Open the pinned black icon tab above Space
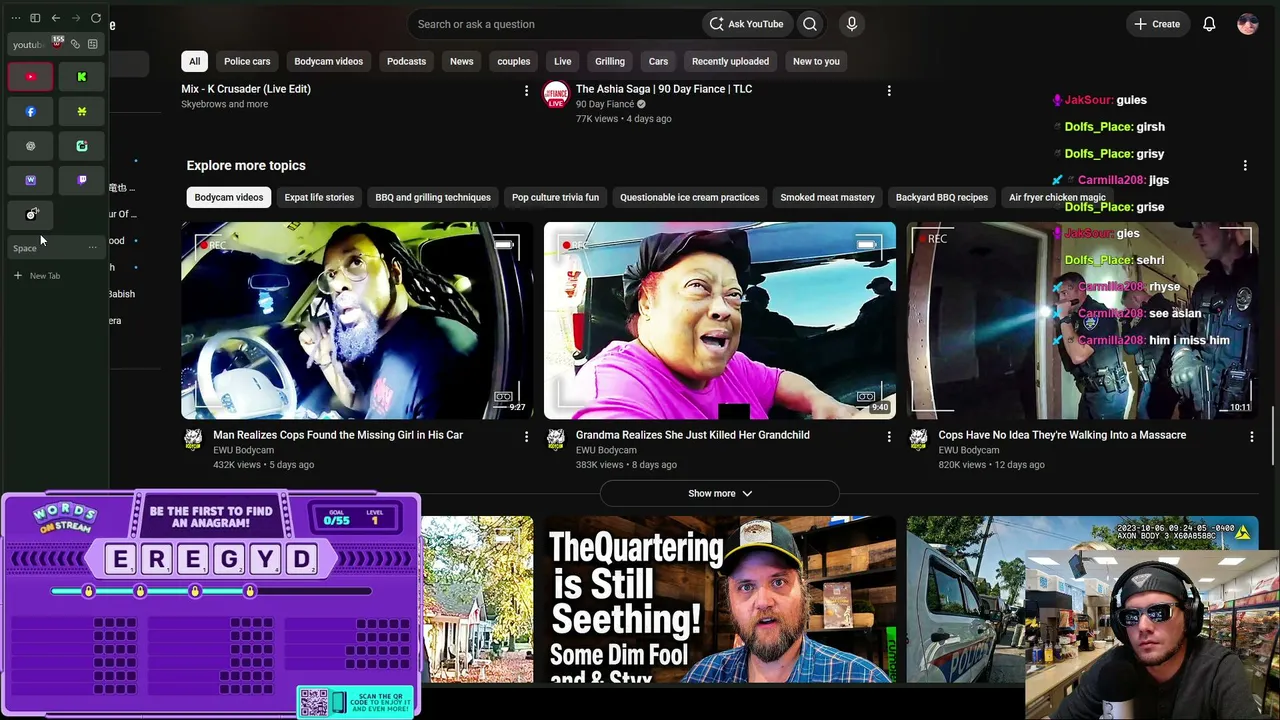The width and height of the screenshot is (1280, 720). click(x=31, y=214)
